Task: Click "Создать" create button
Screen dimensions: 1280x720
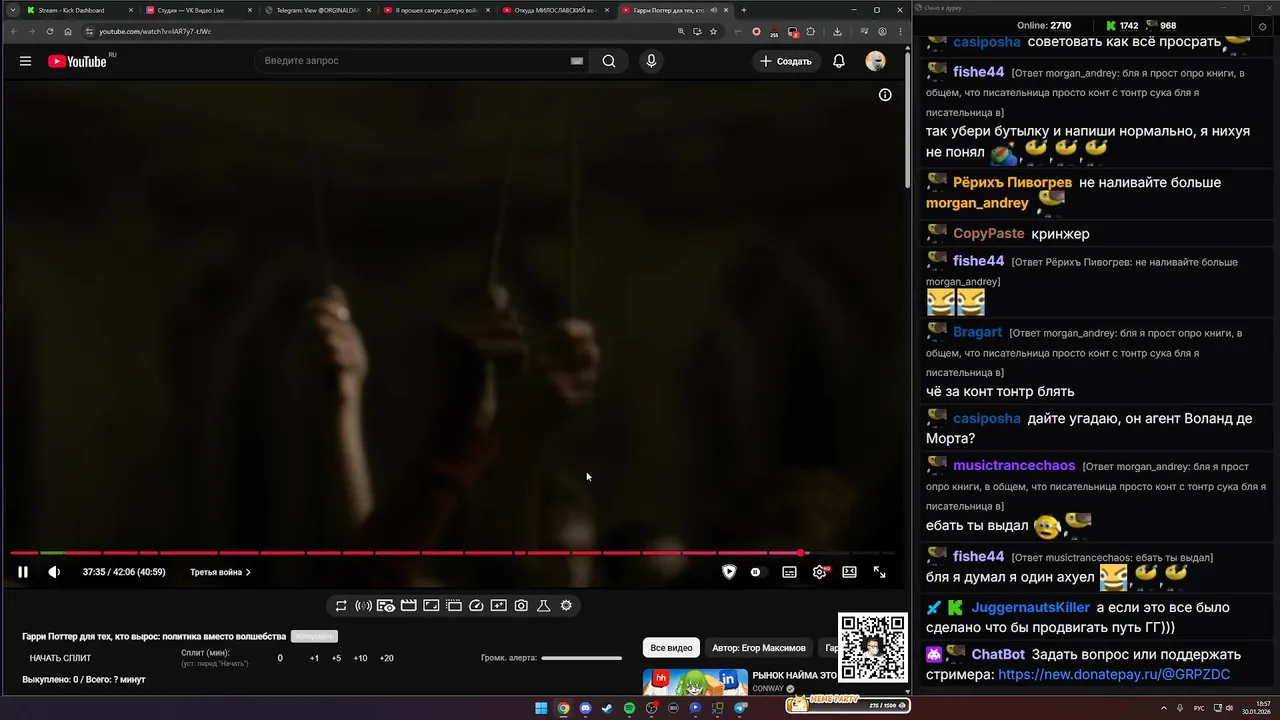Action: pos(786,61)
